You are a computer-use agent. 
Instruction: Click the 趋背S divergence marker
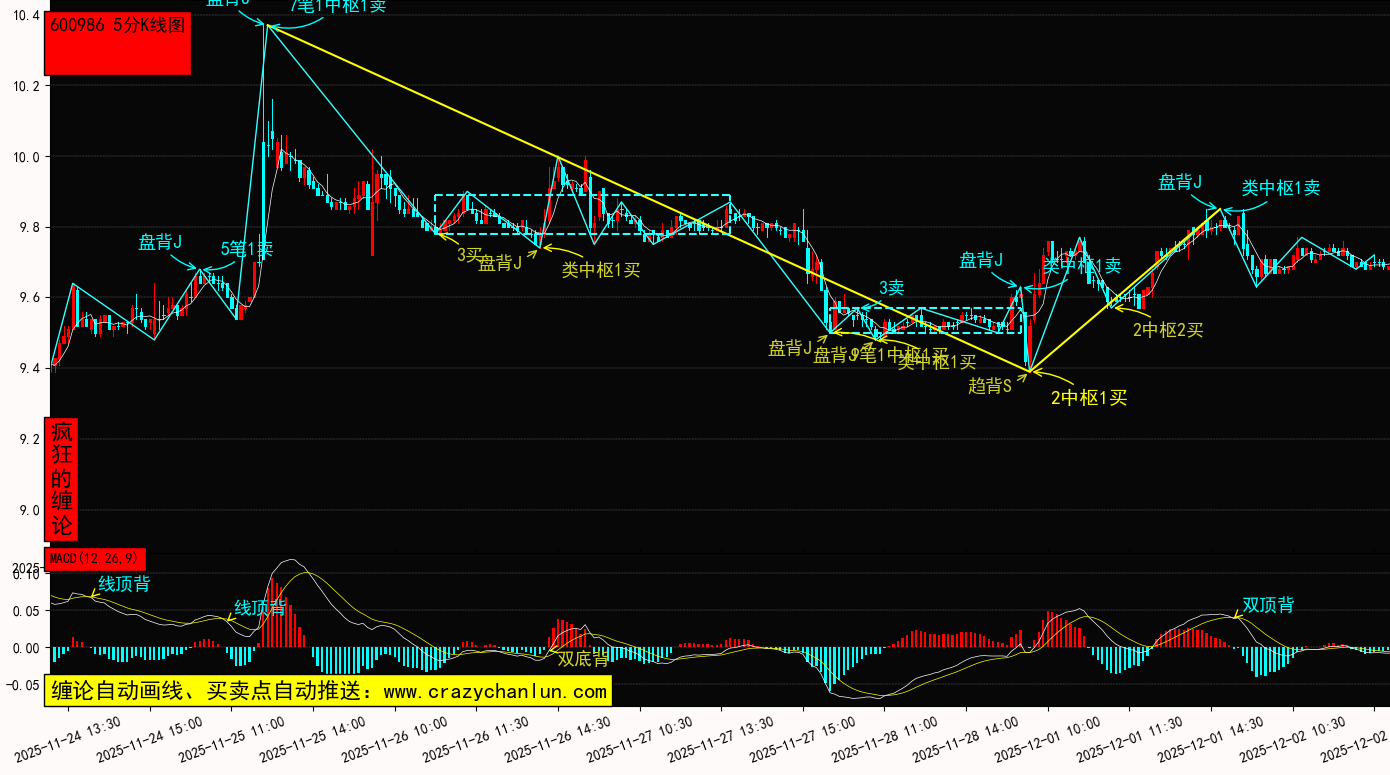[990, 386]
